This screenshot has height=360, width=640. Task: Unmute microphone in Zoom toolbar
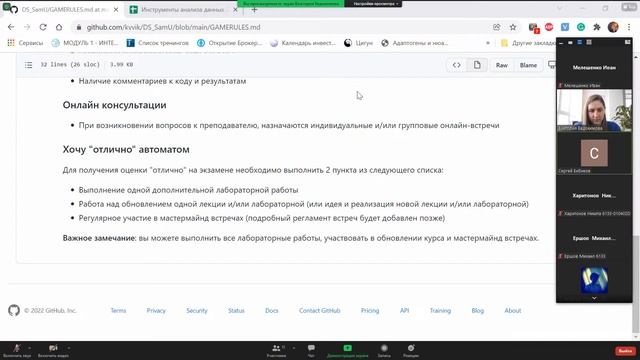point(17,351)
